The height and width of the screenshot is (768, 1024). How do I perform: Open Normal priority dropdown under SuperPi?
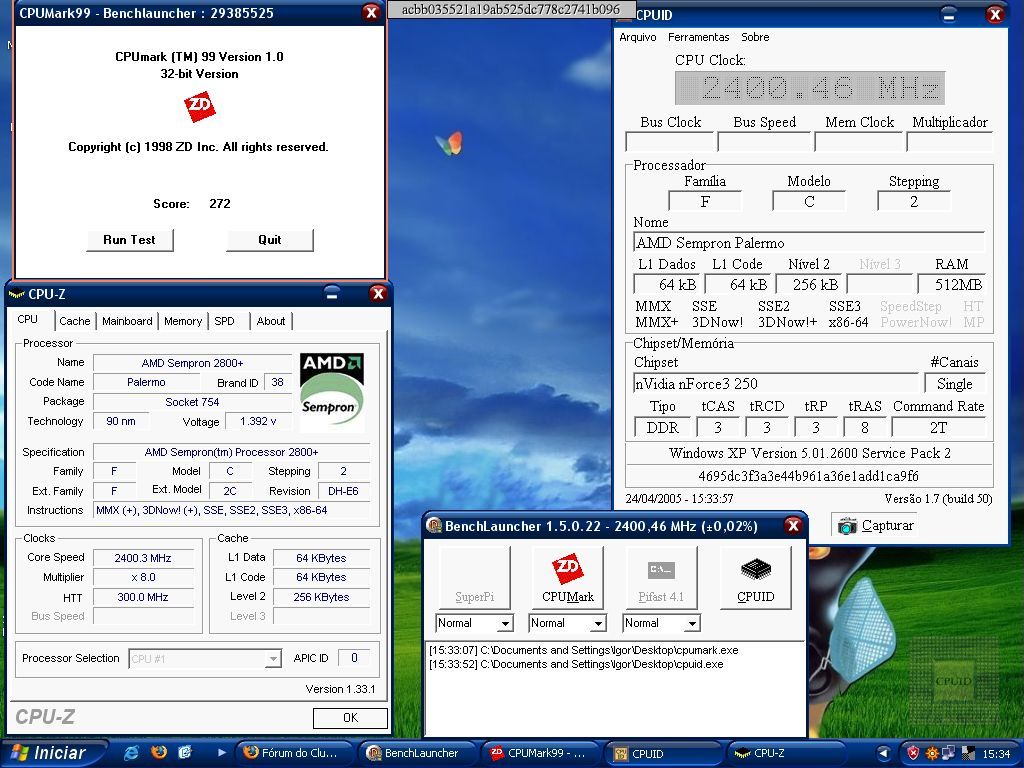click(505, 624)
